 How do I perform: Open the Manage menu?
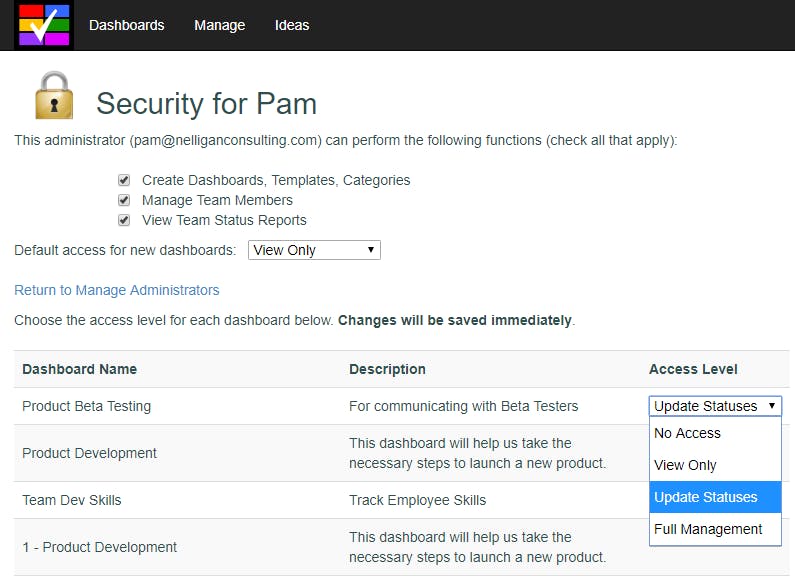(x=220, y=25)
